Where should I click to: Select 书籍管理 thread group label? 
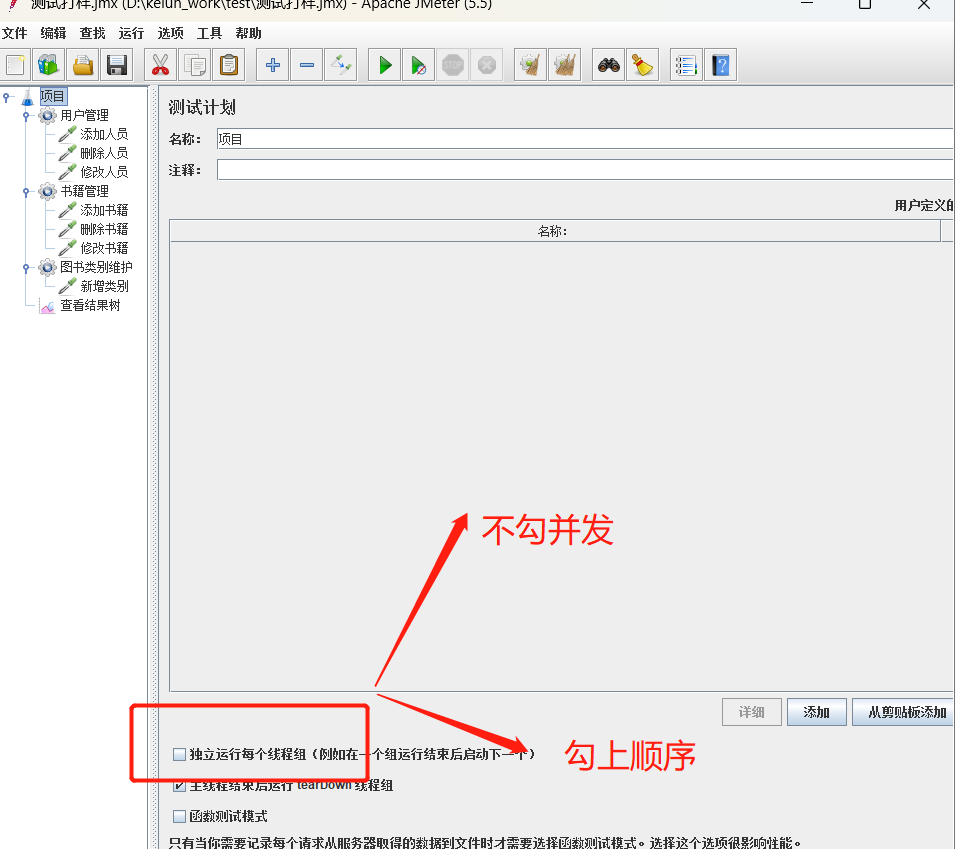[x=84, y=191]
